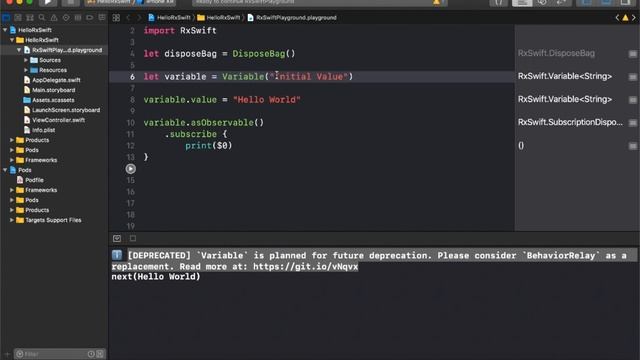This screenshot has height=360, width=640.
Task: Open the Test navigator diamond tab
Action: point(66,18)
